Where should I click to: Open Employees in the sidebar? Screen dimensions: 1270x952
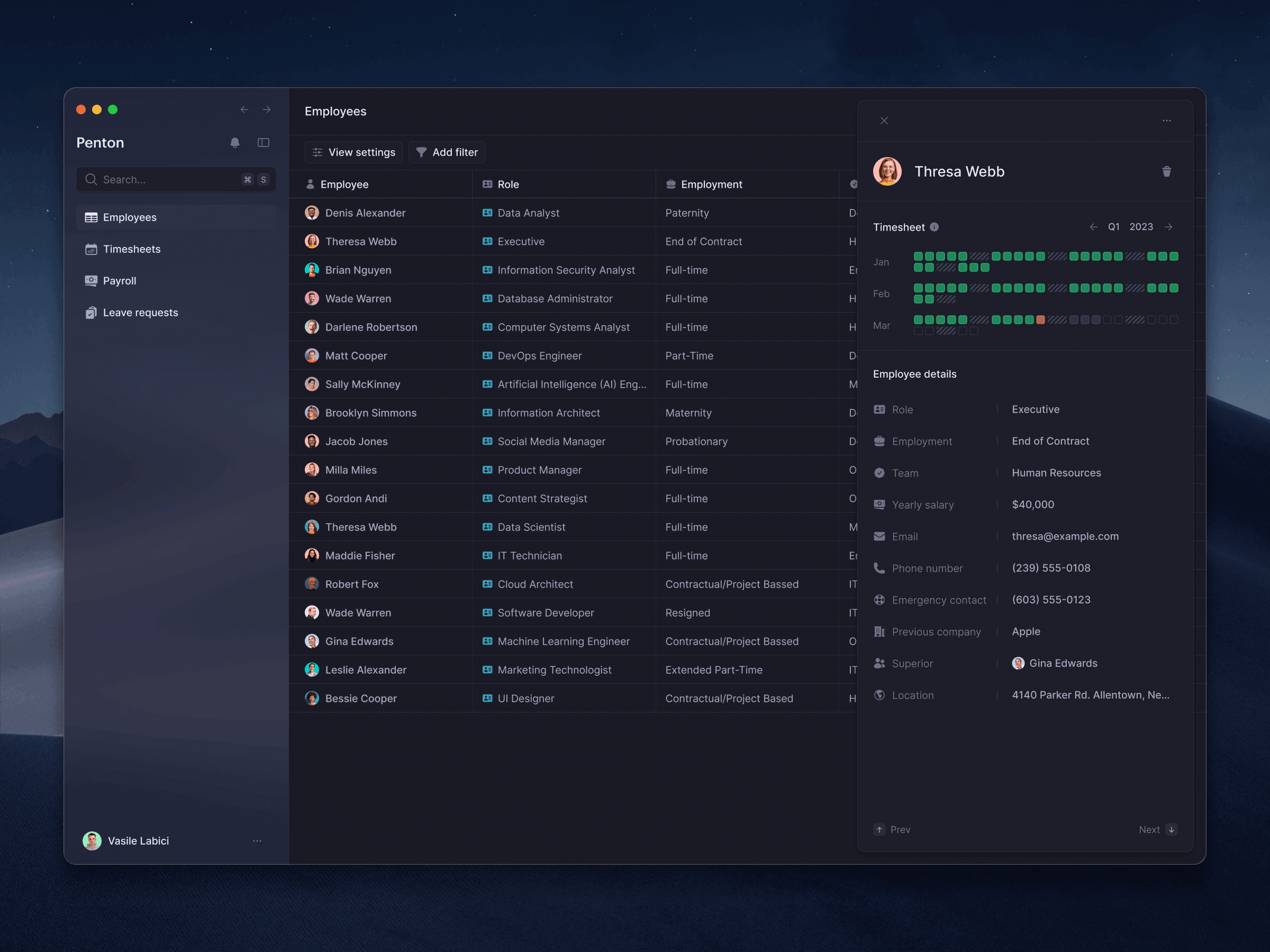click(x=176, y=217)
